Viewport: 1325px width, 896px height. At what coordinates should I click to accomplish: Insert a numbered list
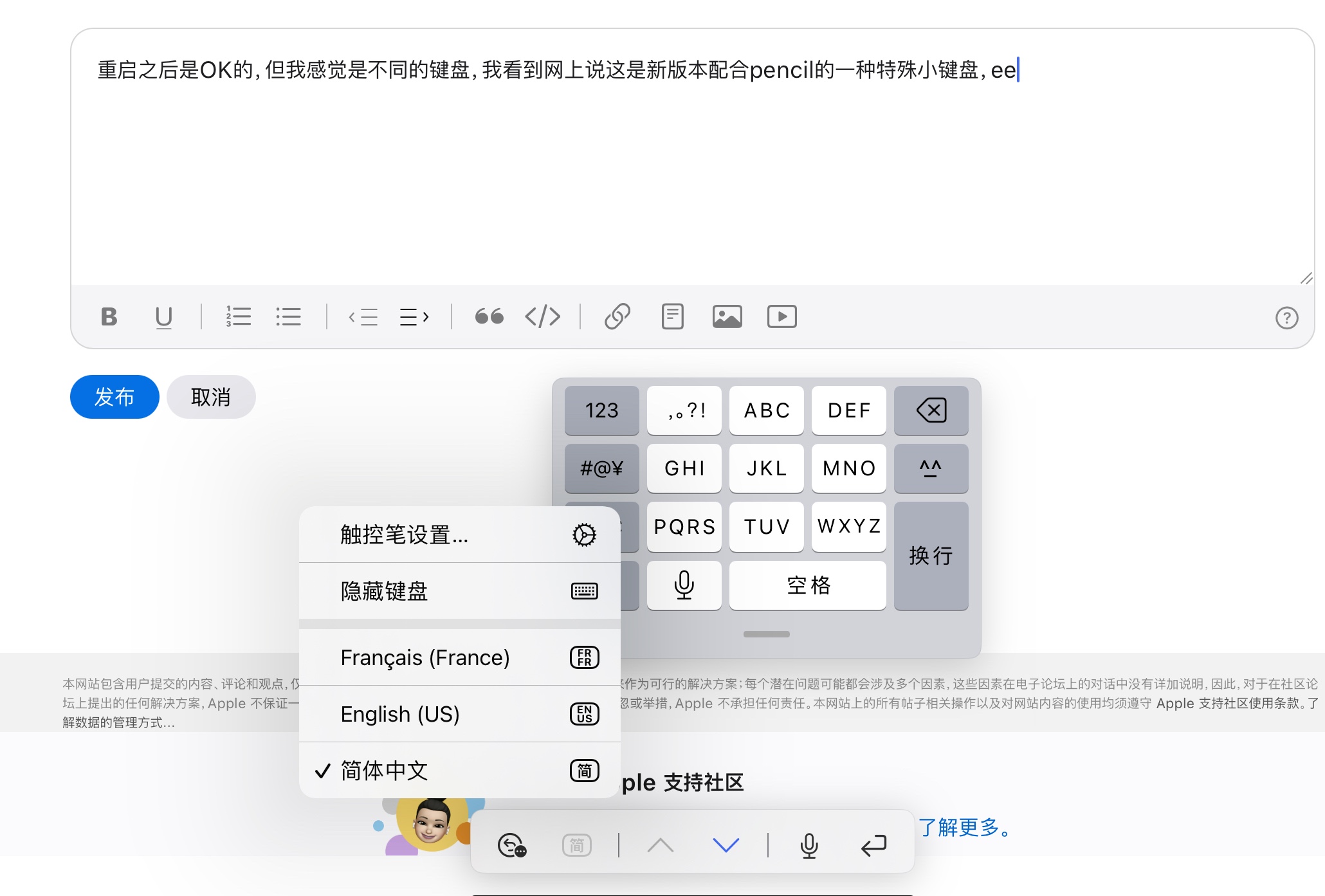click(239, 316)
